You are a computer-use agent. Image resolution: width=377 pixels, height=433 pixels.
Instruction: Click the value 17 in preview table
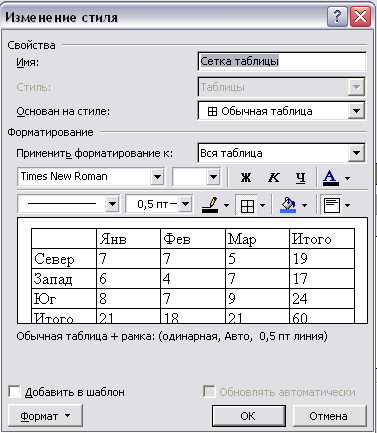[300, 279]
